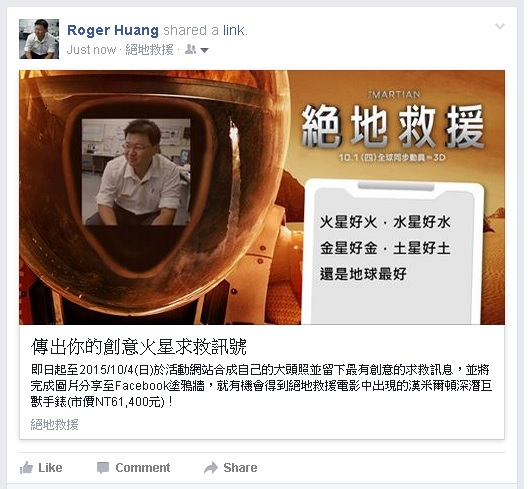Open the 'link' word in shared a link

click(234, 30)
